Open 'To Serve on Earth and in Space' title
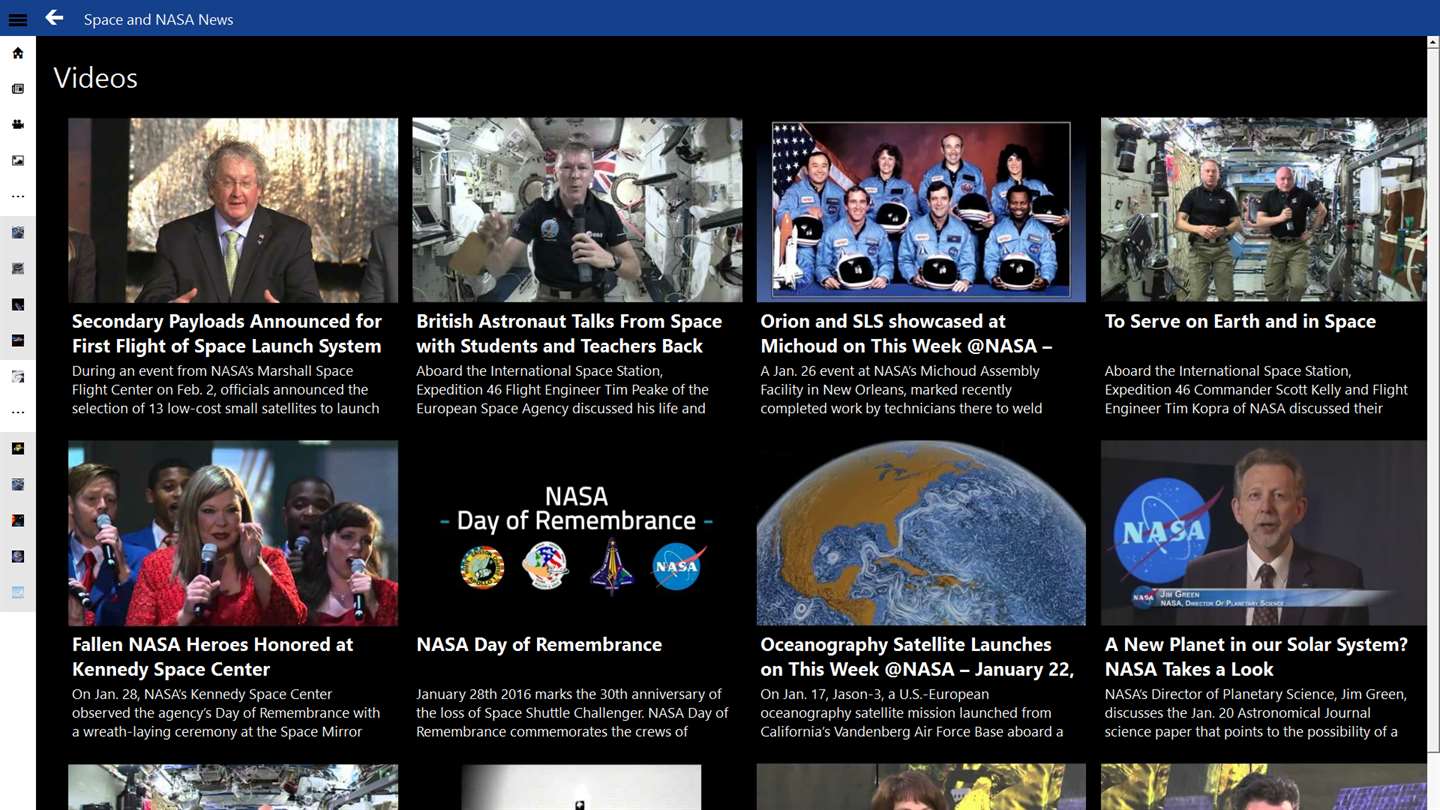 (1240, 321)
